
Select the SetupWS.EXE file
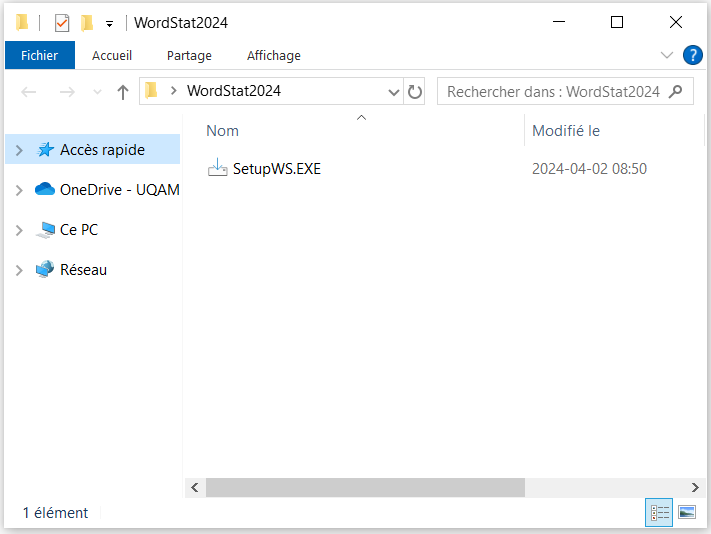click(x=276, y=169)
